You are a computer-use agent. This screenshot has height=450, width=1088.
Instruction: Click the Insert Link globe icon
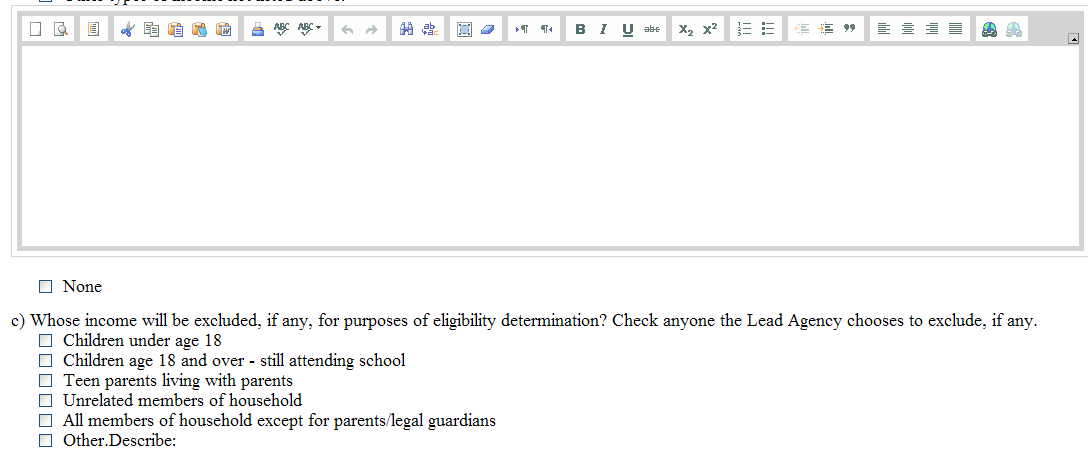coord(989,29)
